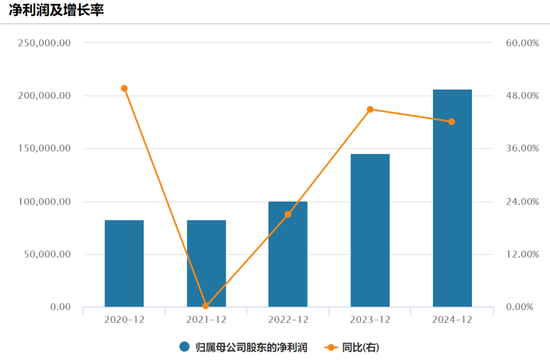Select the 2021-12 blue bar

click(206, 263)
